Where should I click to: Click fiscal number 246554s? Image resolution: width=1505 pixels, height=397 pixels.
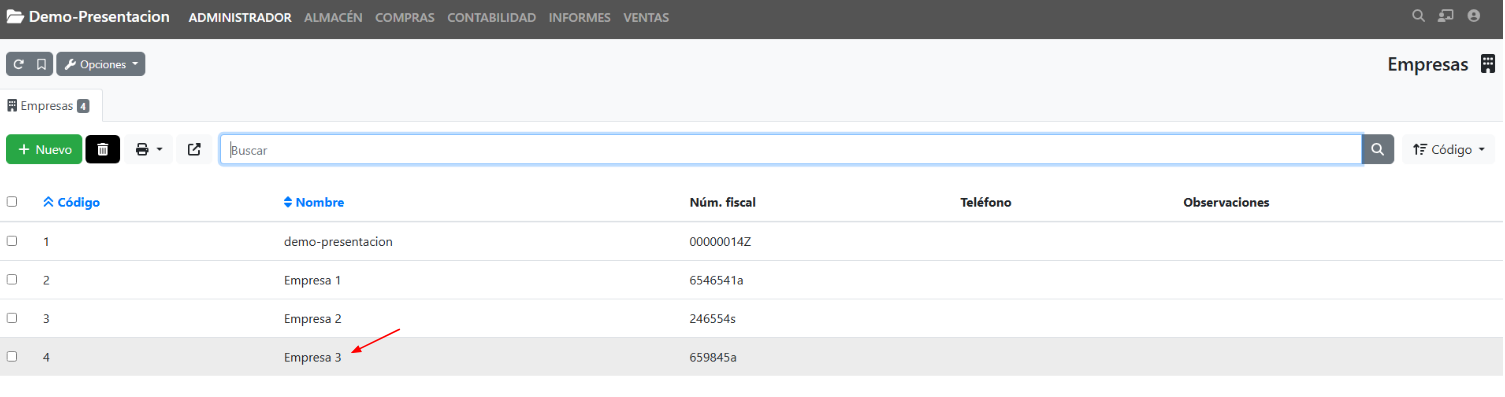pos(713,319)
